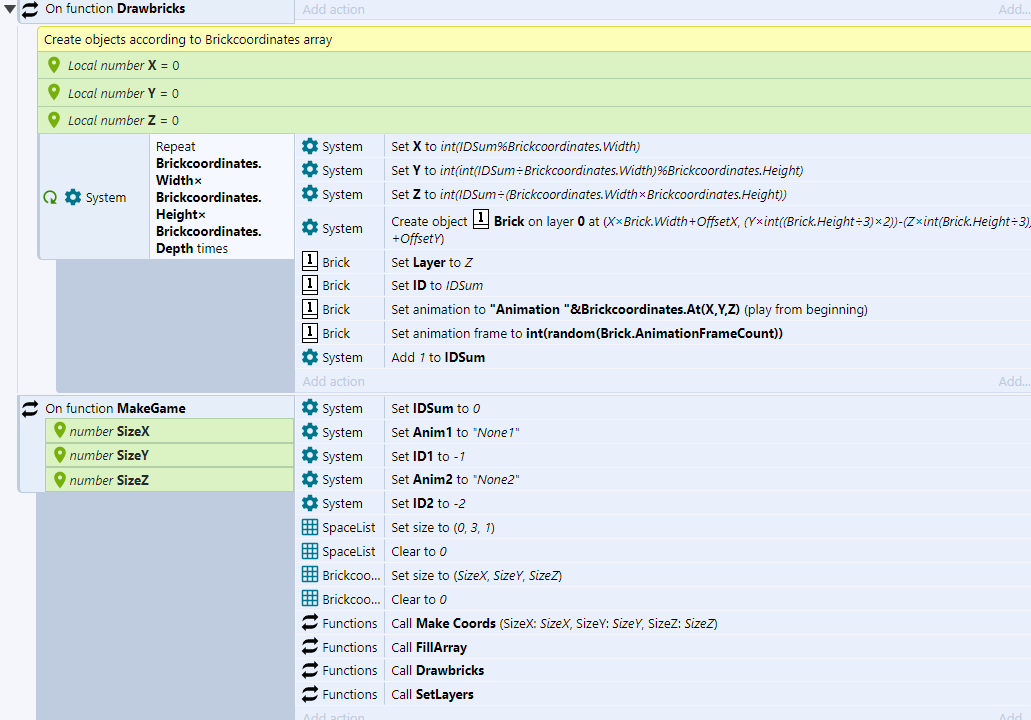Image resolution: width=1031 pixels, height=720 pixels.
Task: Select 'Set animation frame to' action text
Action: [x=587, y=333]
